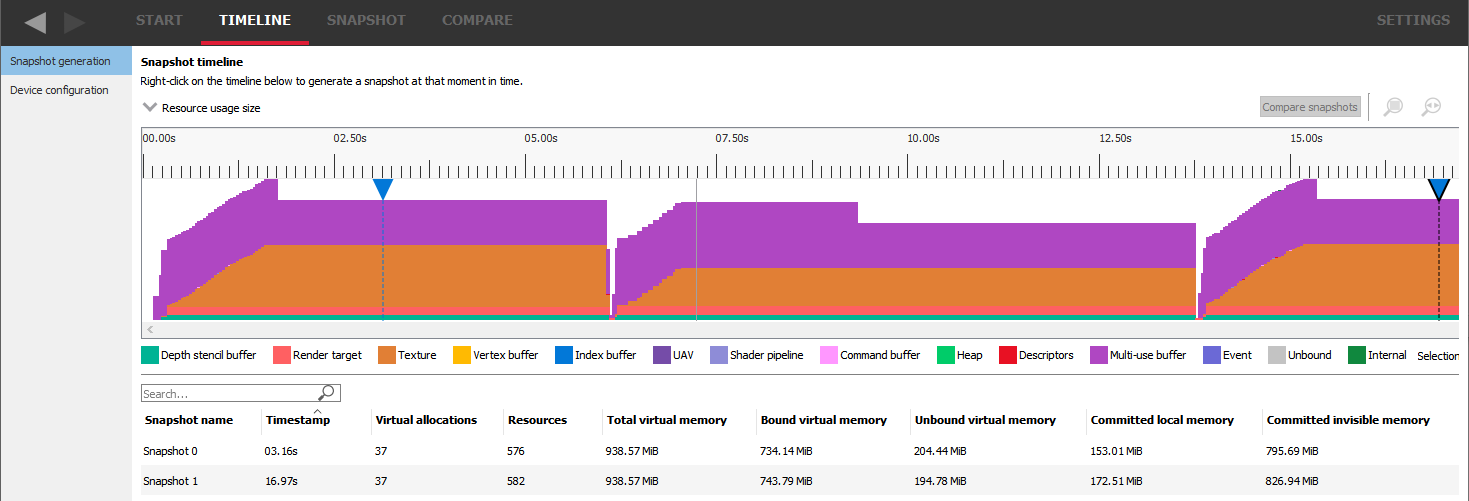1469x501 pixels.
Task: Sort the table by Timestamp column
Action: (298, 420)
